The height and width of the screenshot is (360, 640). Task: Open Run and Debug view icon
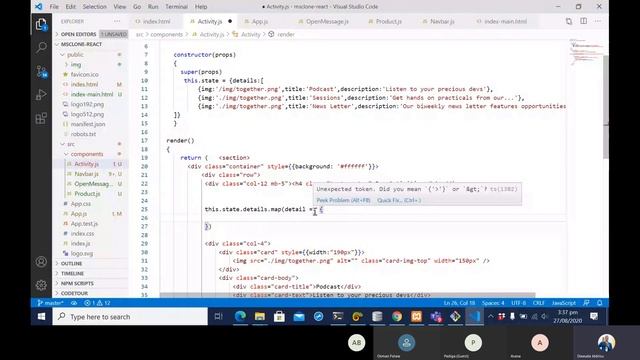tap(41, 95)
